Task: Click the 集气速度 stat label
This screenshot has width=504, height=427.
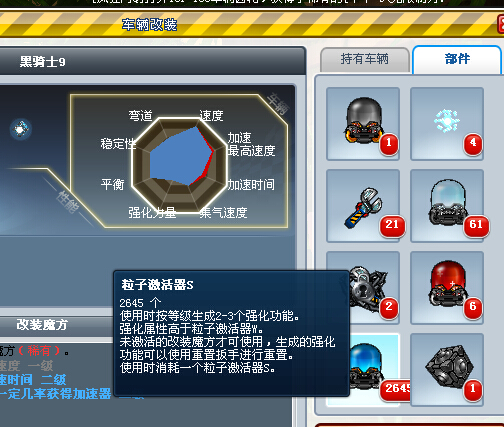Action: click(x=223, y=212)
